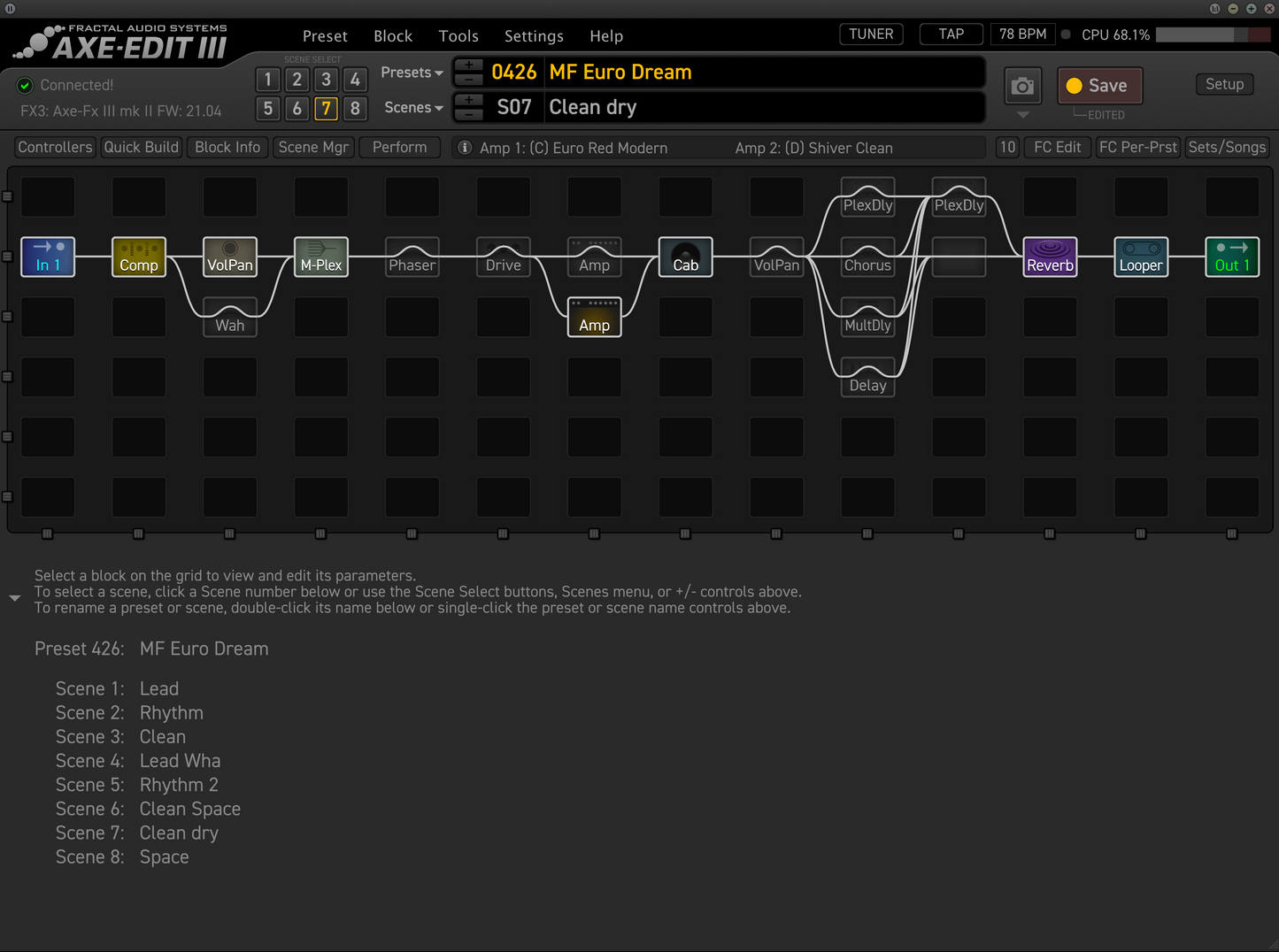Viewport: 1279px width, 952px height.
Task: Enable Scene 8 via its select button
Action: tap(355, 109)
